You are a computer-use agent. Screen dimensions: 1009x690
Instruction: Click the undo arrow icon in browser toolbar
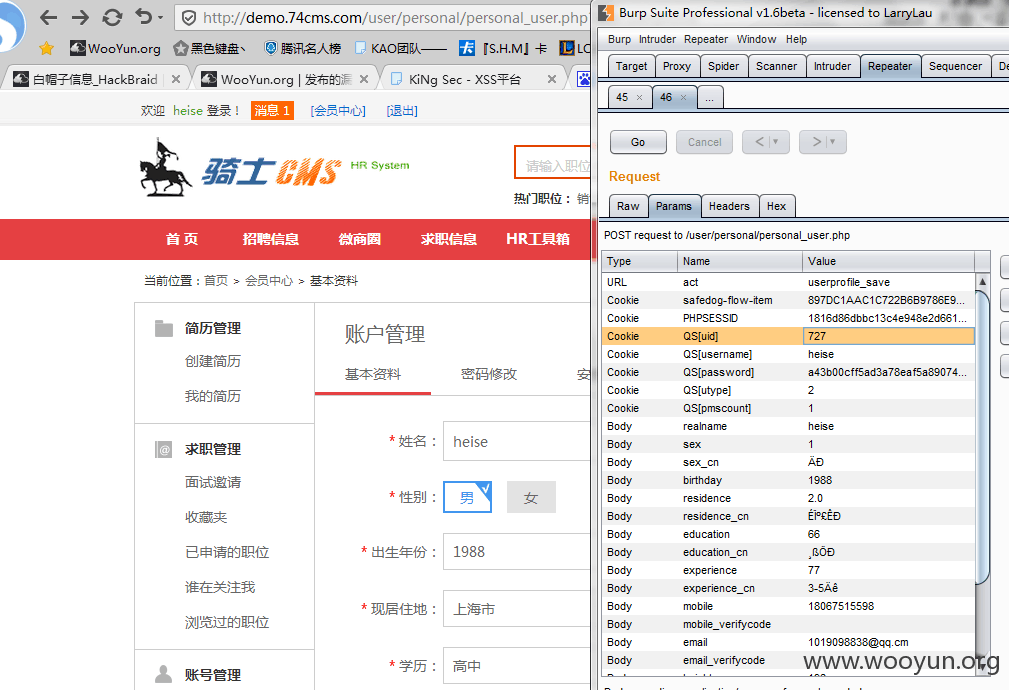143,17
